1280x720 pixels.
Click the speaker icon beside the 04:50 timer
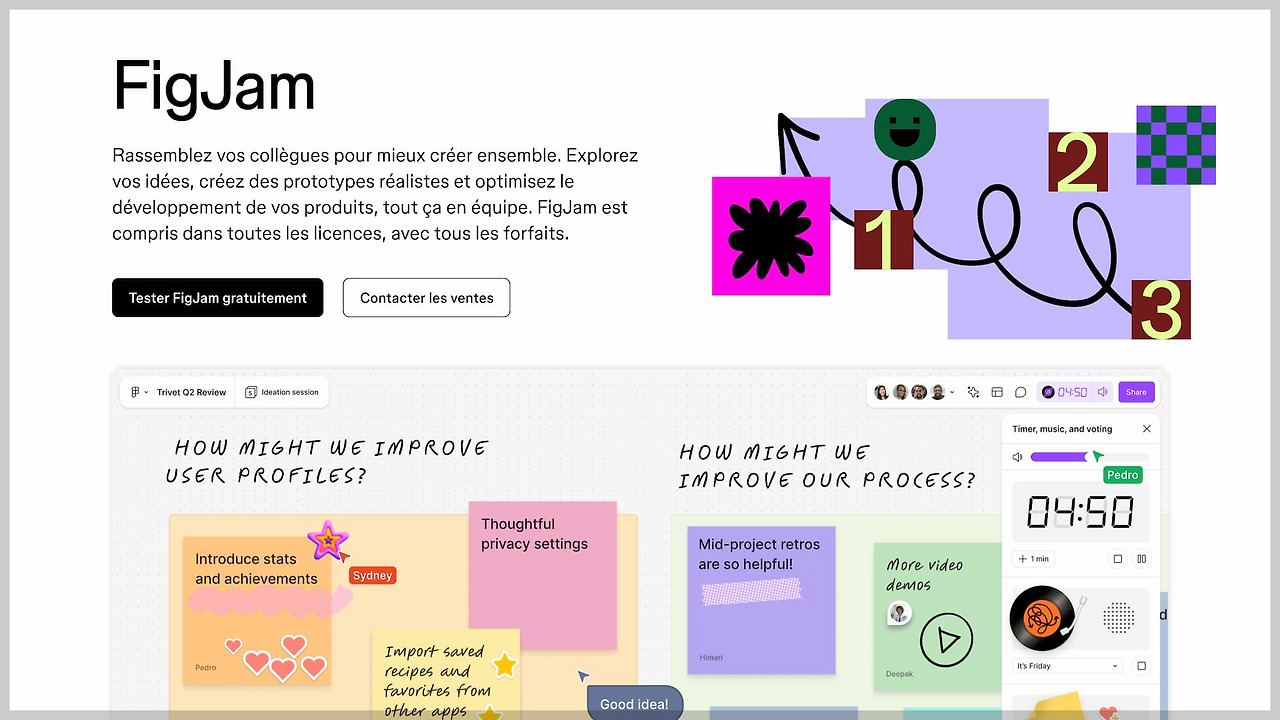coord(1102,392)
